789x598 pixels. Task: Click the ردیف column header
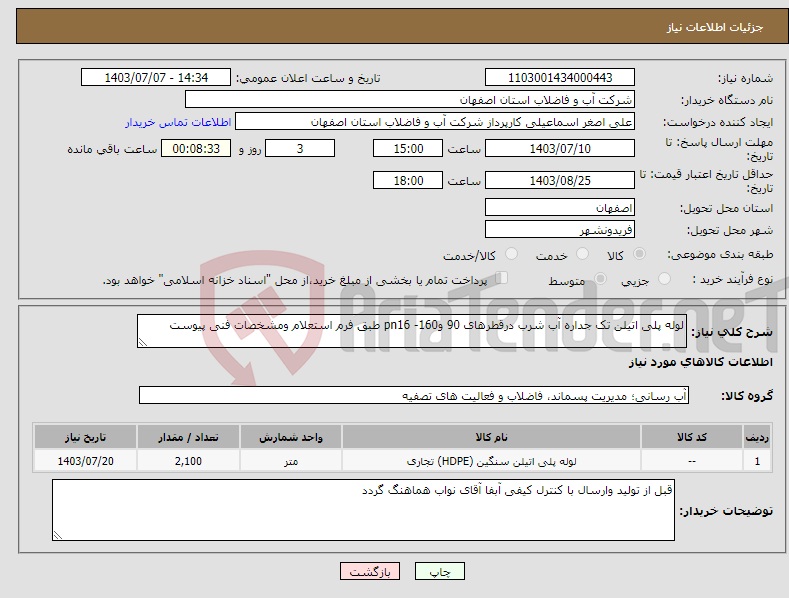(757, 437)
